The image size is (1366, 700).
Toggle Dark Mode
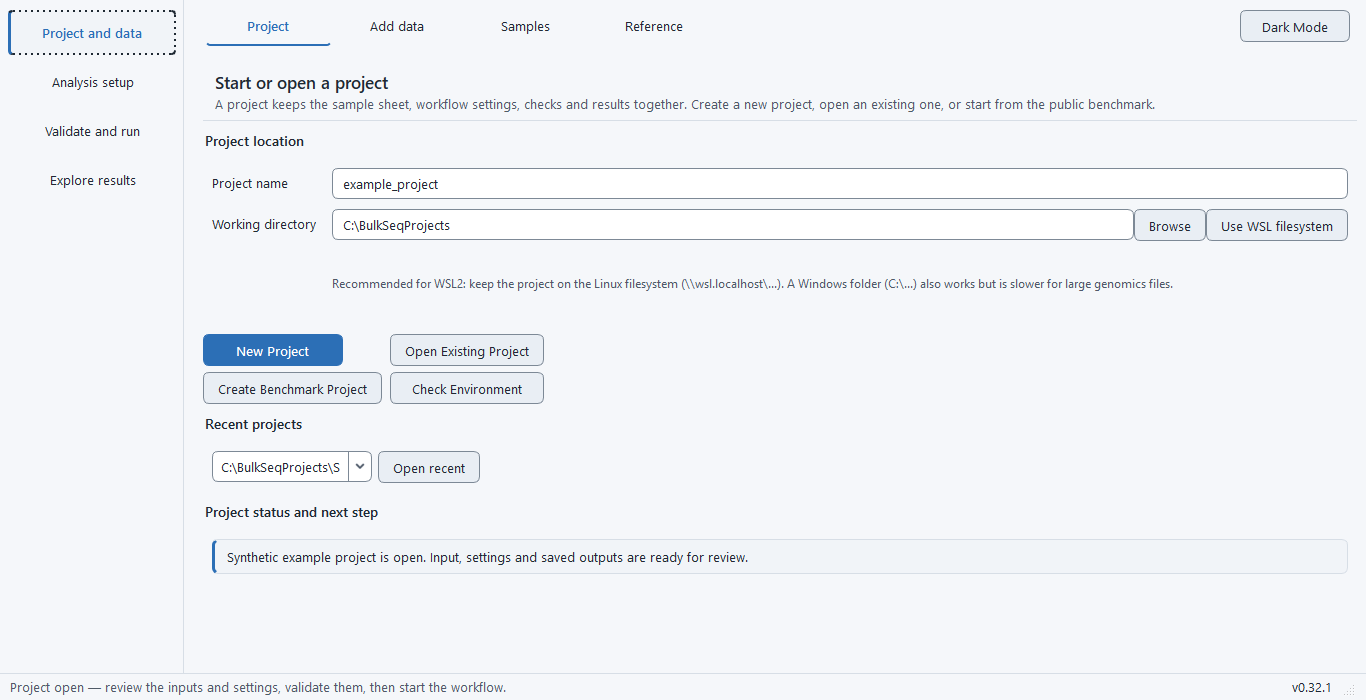point(1294,27)
